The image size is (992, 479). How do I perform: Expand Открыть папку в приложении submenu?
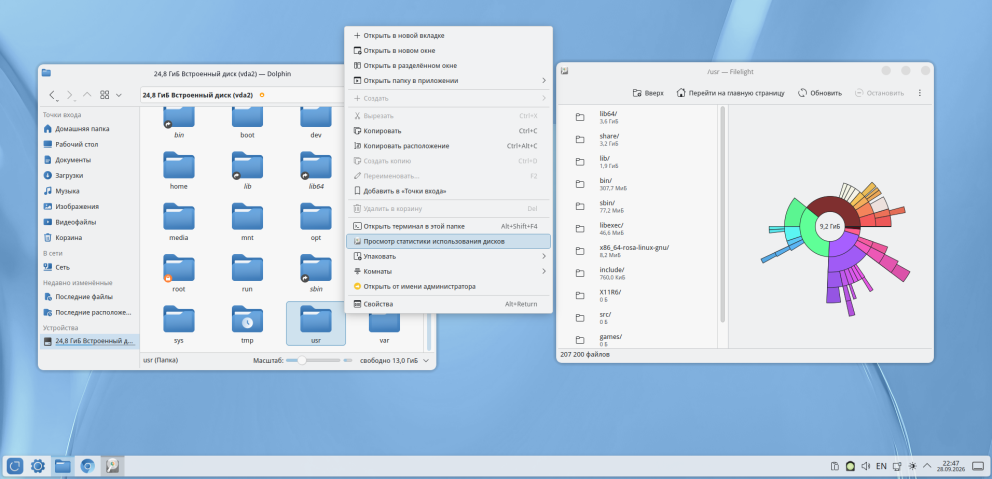[449, 80]
